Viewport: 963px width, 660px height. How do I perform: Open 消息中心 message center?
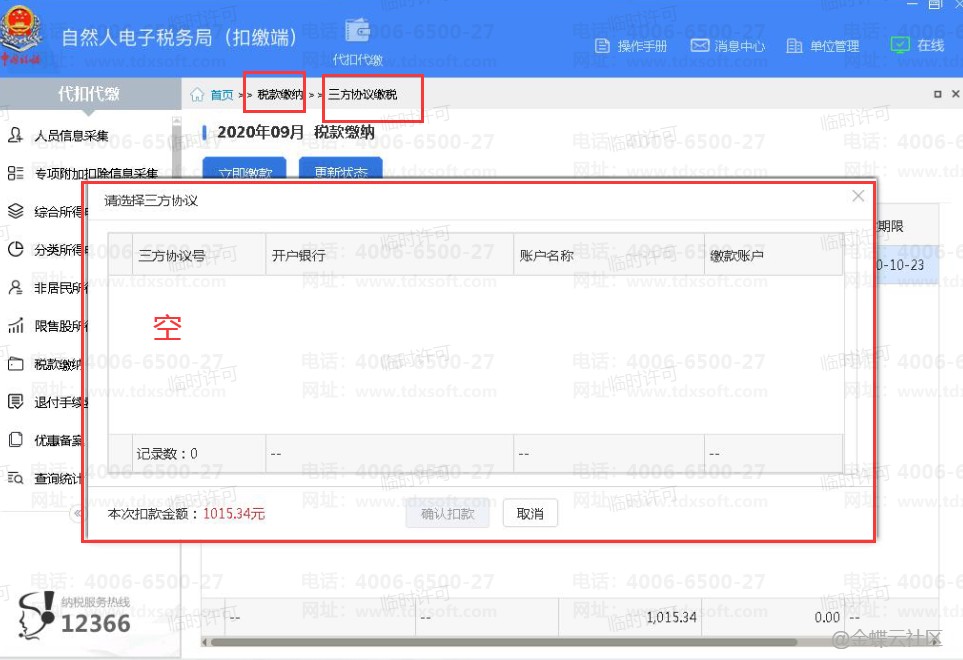pyautogui.click(x=728, y=46)
